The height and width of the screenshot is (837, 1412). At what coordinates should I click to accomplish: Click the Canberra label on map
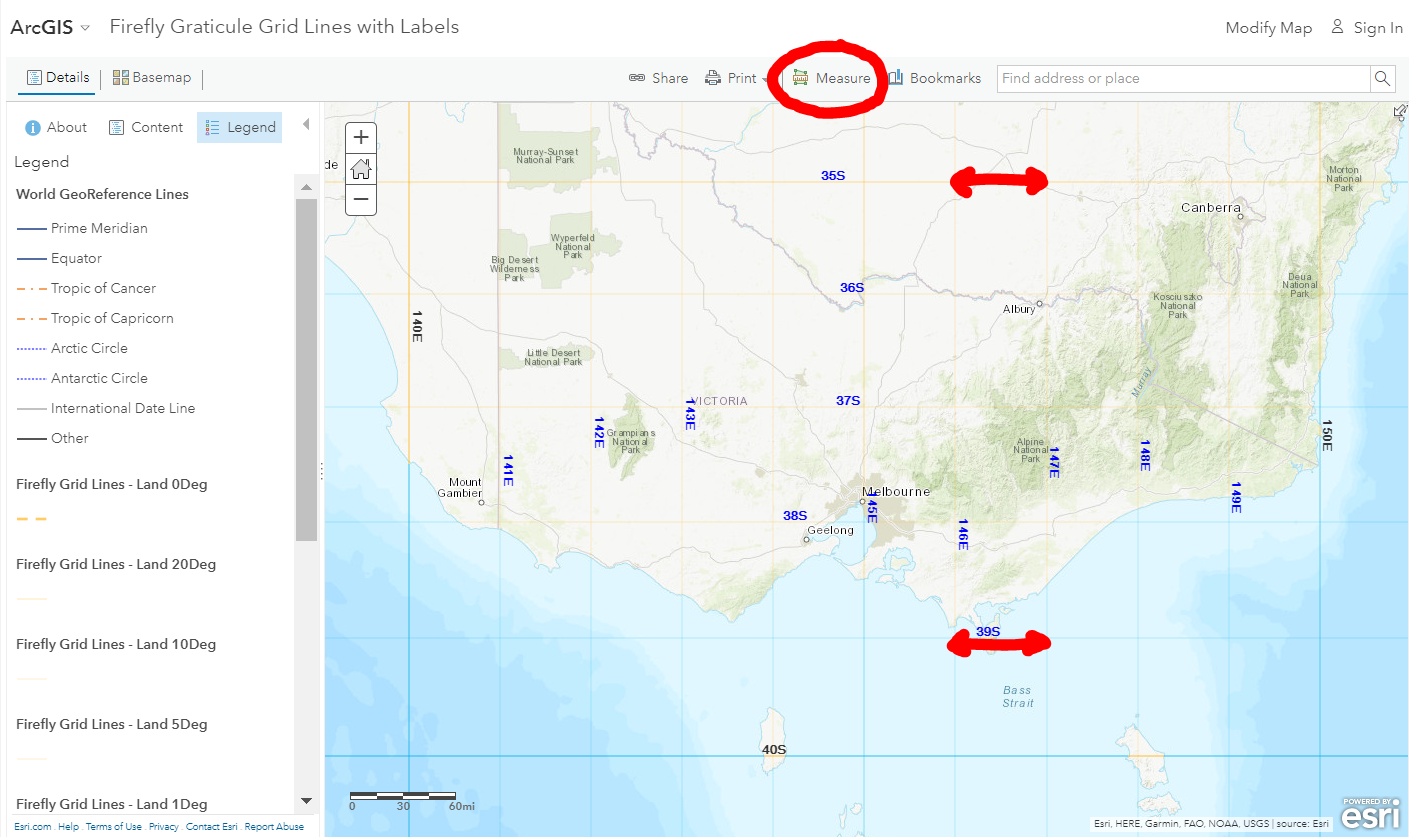1211,208
